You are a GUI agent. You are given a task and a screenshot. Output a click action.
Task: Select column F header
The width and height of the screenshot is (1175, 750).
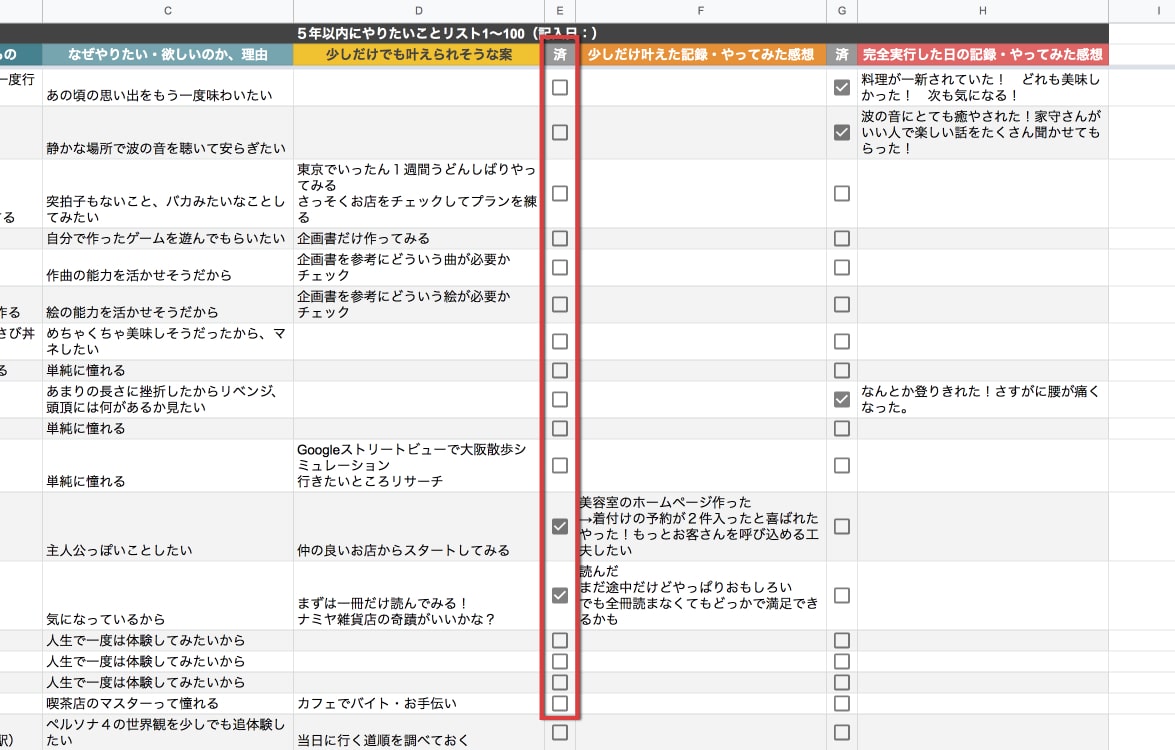[701, 10]
